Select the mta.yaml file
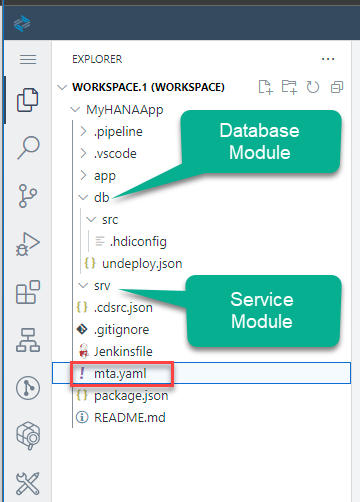Screen dimensions: 360x502 201,373
